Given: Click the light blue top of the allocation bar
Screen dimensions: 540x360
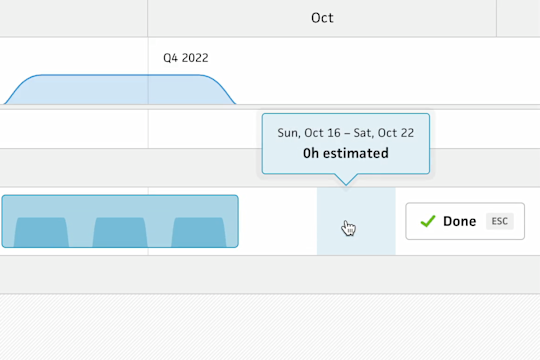Looking at the screenshot, I should tap(120, 206).
